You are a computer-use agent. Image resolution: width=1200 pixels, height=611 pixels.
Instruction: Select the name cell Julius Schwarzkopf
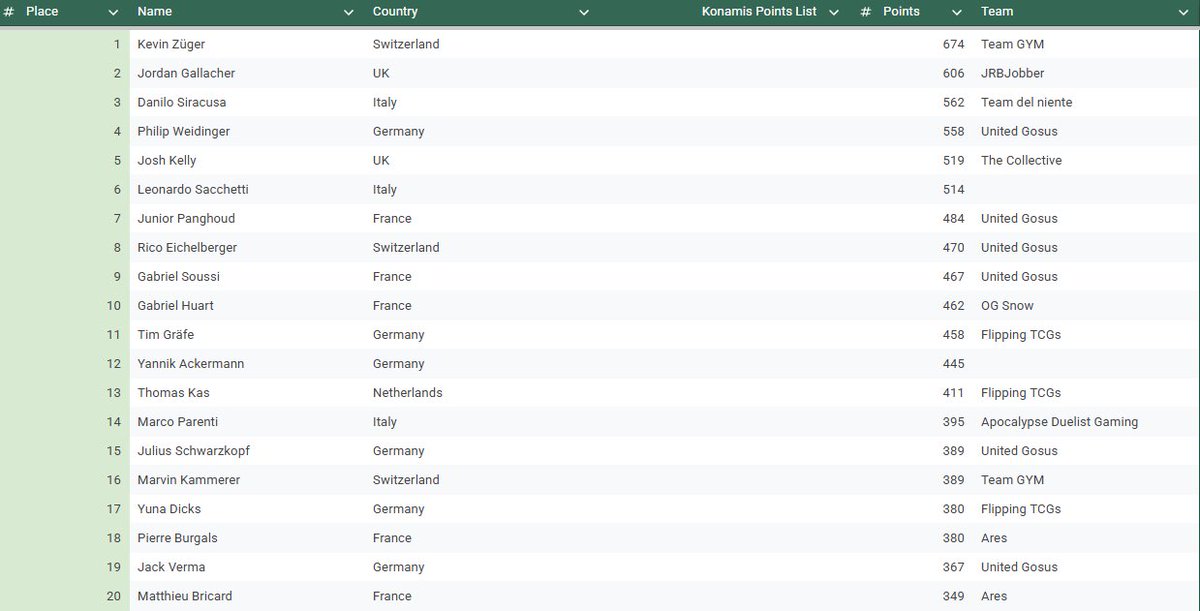[x=194, y=450]
